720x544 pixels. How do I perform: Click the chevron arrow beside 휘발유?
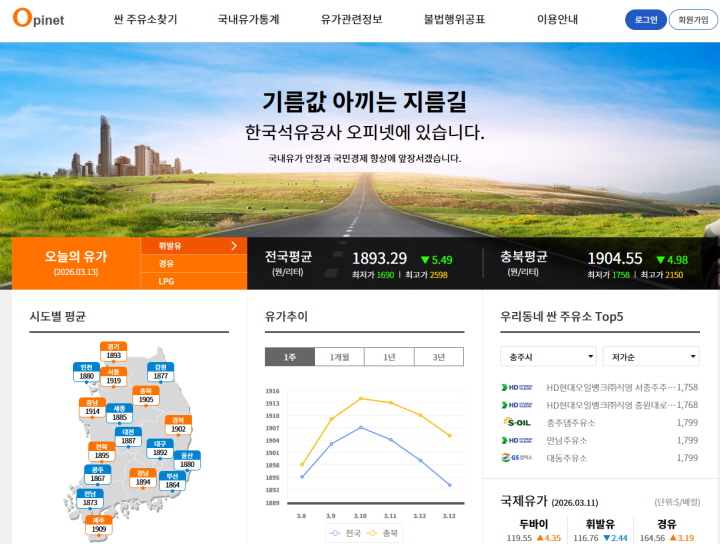tap(234, 246)
